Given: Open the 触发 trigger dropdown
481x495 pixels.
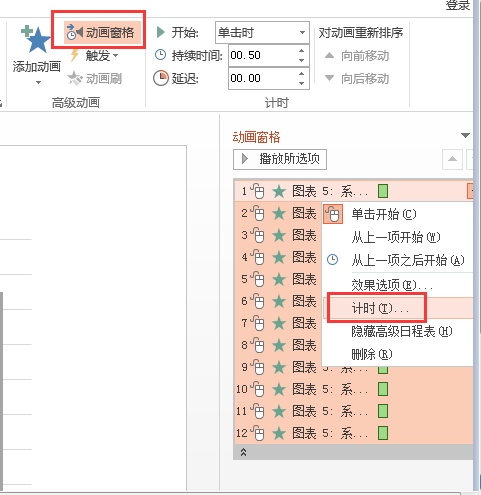Looking at the screenshot, I should pyautogui.click(x=94, y=56).
